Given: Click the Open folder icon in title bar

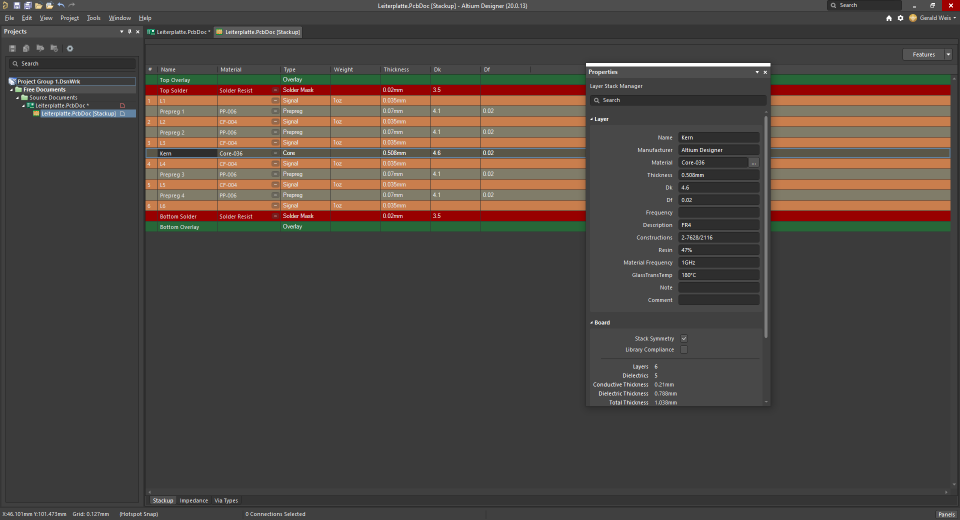Looking at the screenshot, I should 38,5.
